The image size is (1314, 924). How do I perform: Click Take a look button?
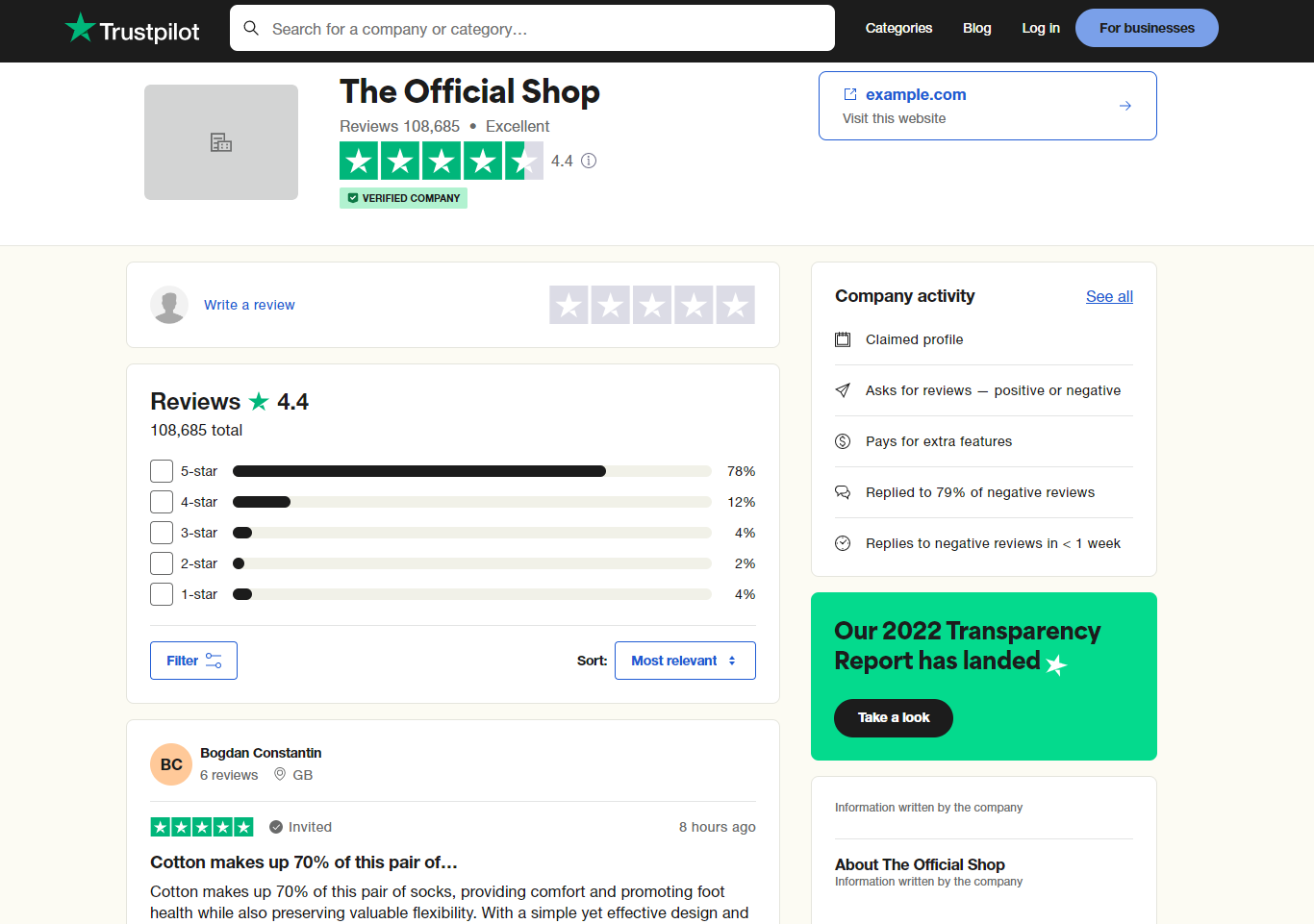(894, 718)
